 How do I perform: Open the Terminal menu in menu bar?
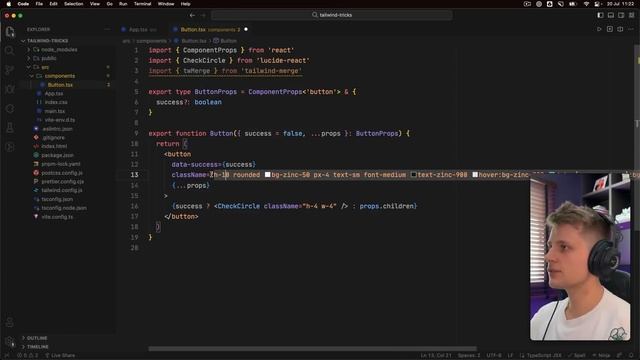142,4
